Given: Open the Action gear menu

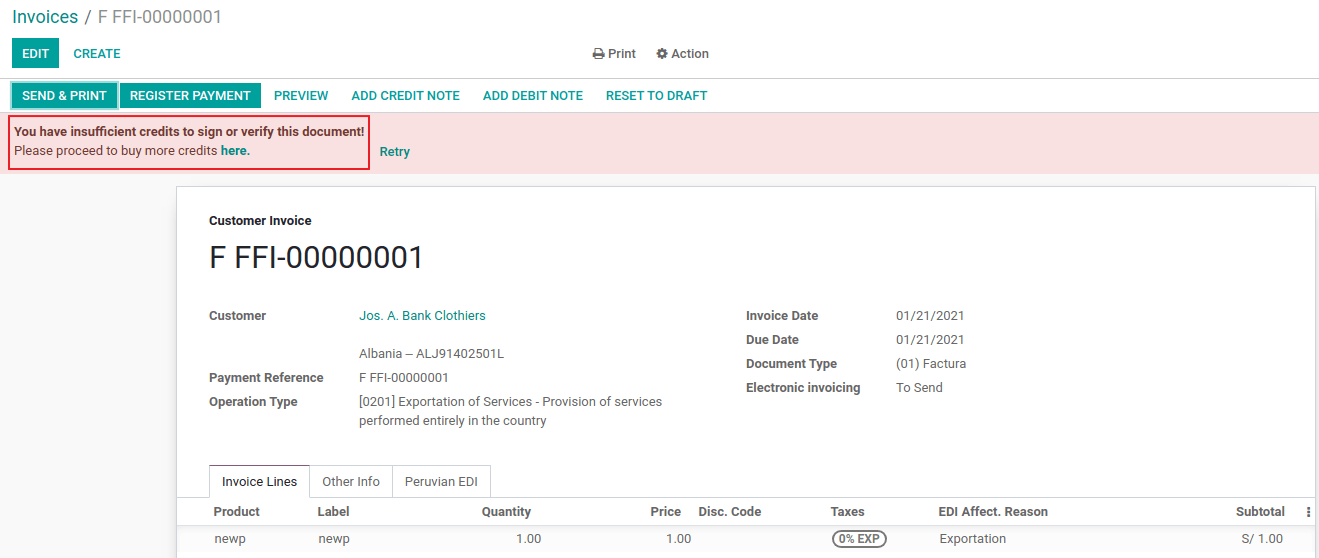Looking at the screenshot, I should point(682,54).
